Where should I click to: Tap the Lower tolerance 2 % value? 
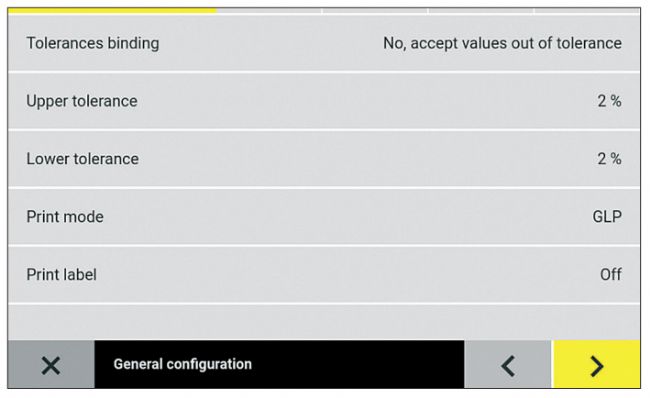tap(609, 158)
